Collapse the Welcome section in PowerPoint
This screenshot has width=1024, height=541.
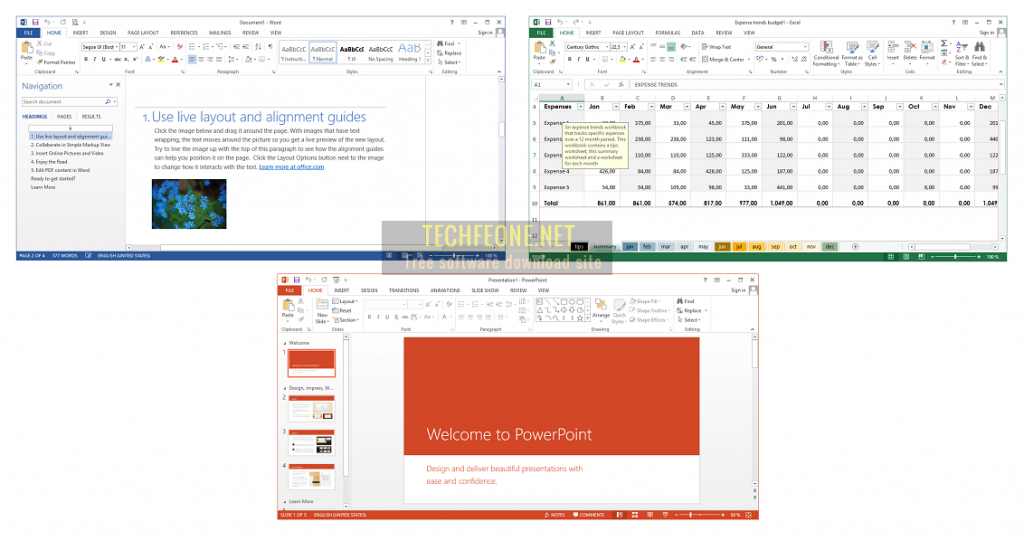[x=285, y=343]
